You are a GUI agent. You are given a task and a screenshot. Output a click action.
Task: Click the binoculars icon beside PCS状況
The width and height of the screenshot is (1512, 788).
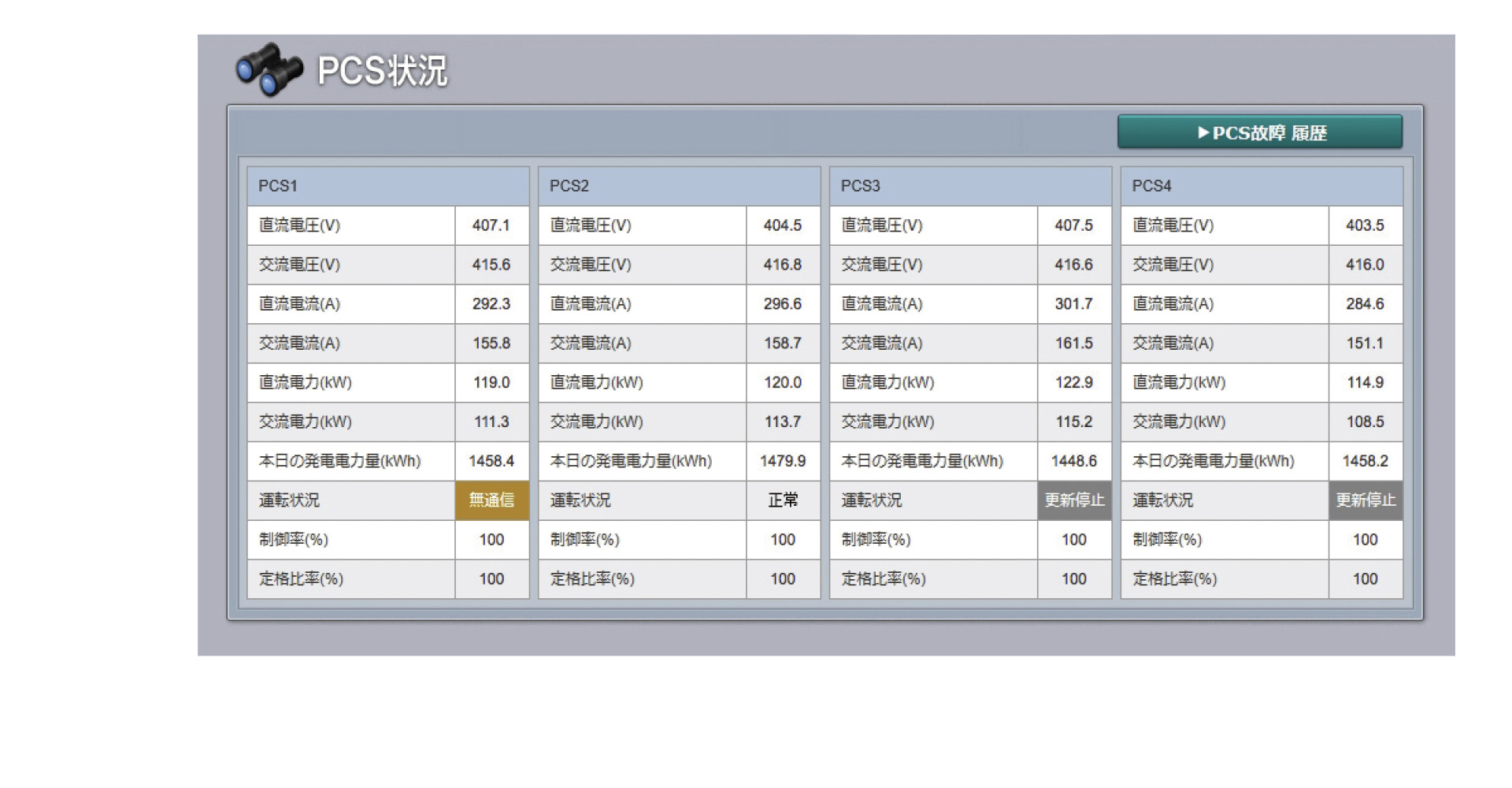click(x=269, y=69)
